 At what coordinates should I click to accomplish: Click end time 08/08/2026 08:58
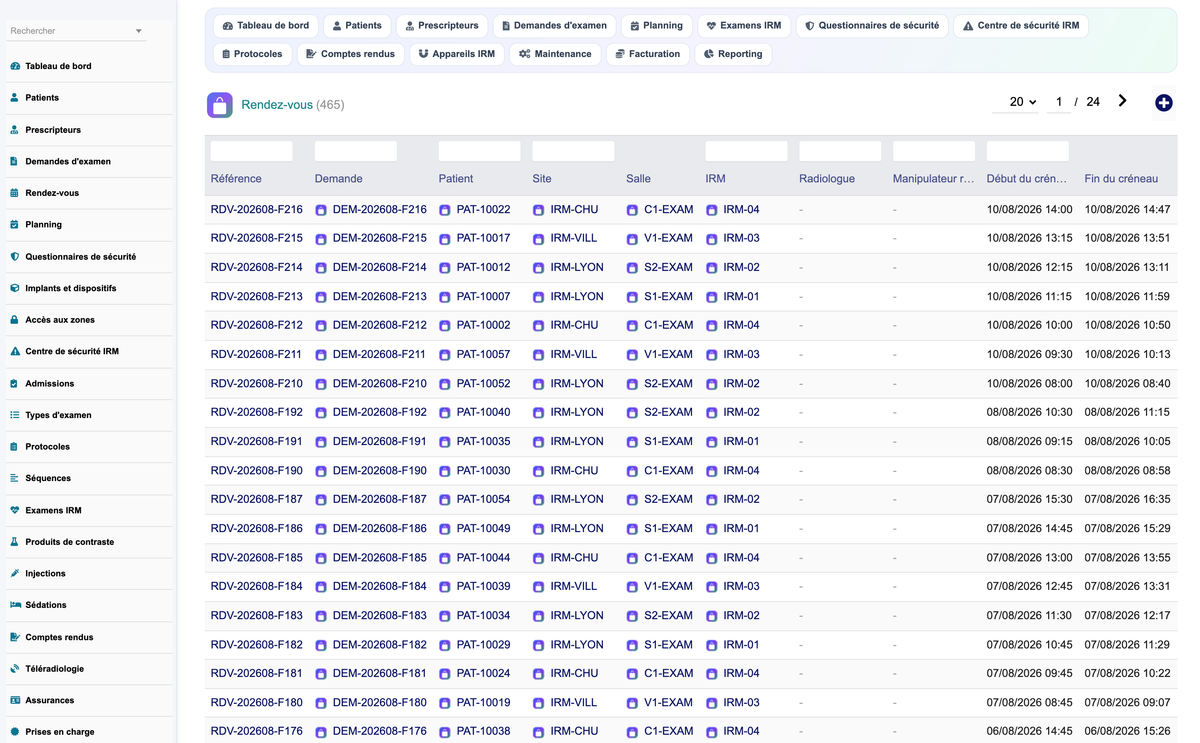tap(1127, 471)
